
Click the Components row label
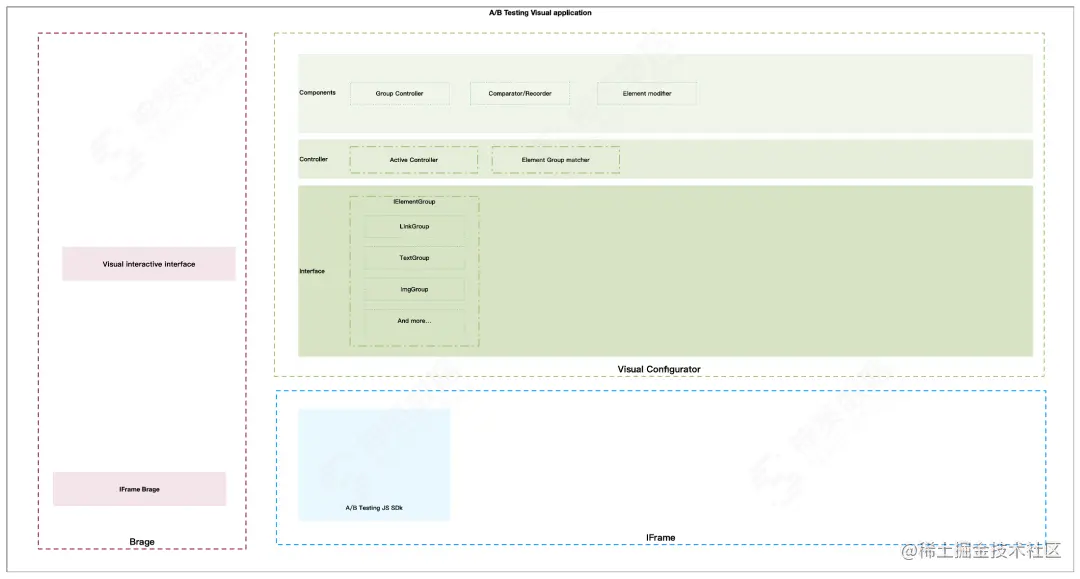tap(318, 92)
